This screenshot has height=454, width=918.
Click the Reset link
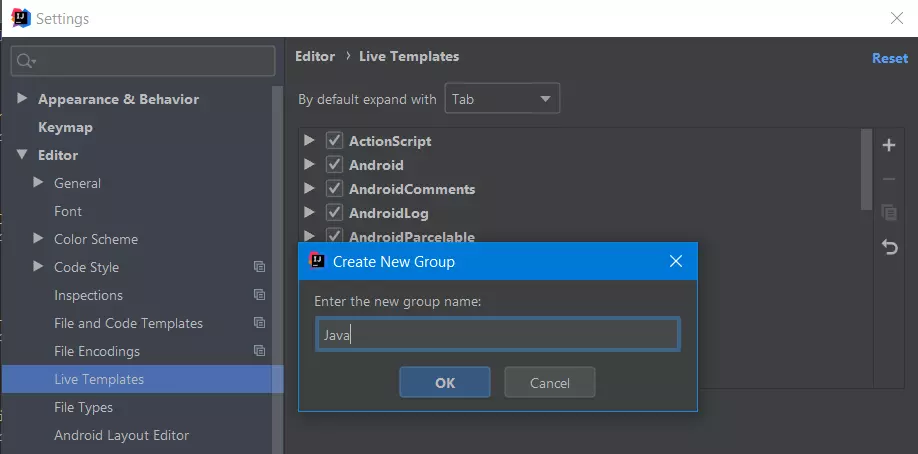(x=890, y=58)
